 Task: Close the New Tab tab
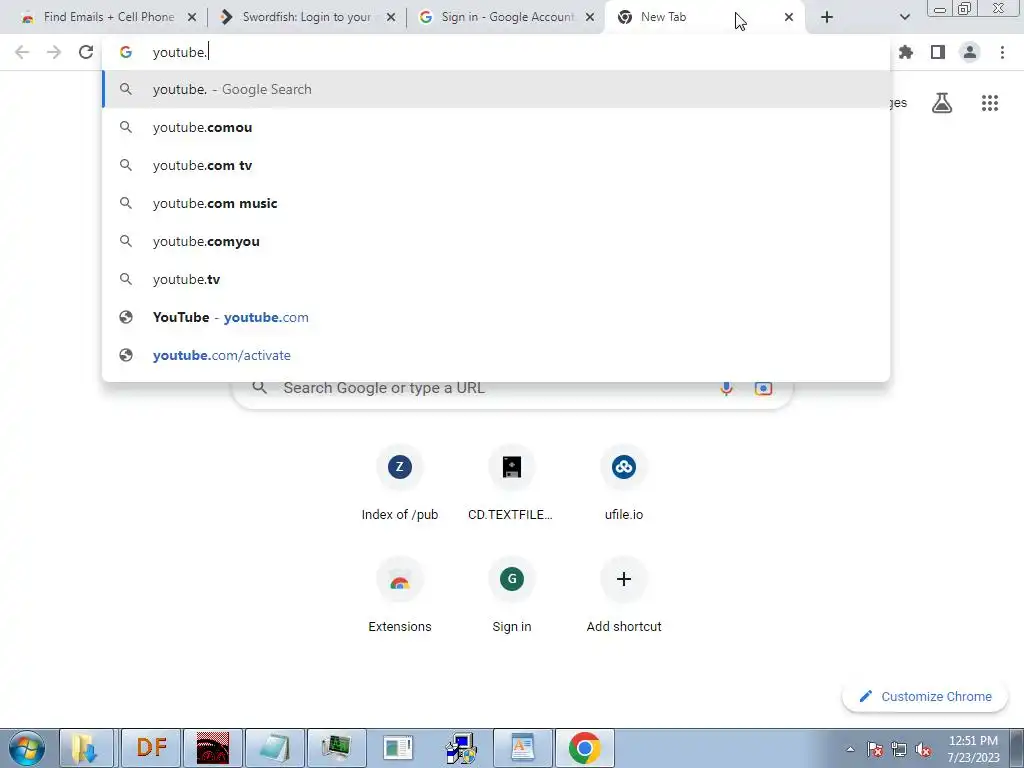(x=789, y=17)
